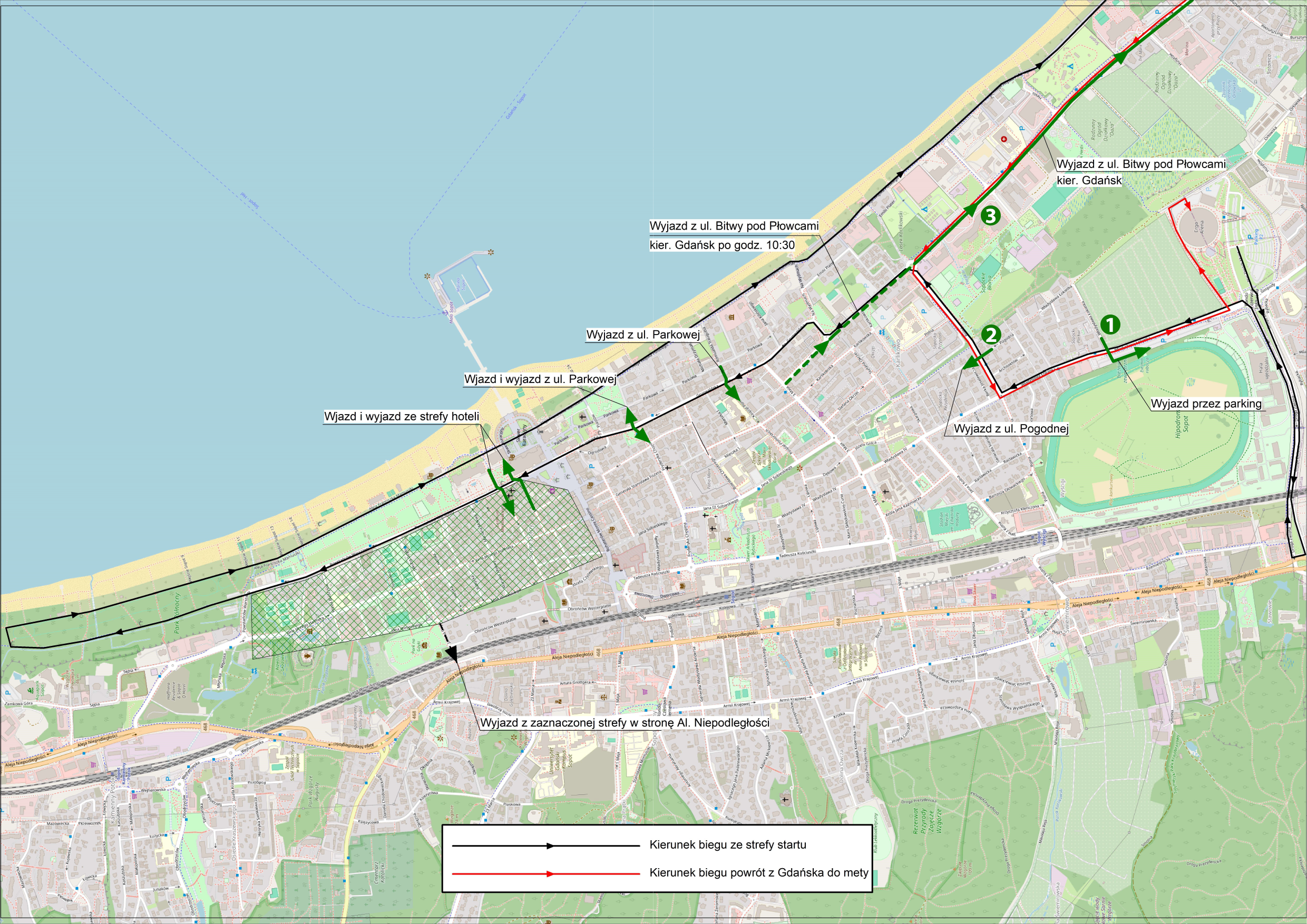Click legend text 'Kierunek biegu powrót z Gdańska do mety'
Image resolution: width=1307 pixels, height=924 pixels.
coord(759,873)
